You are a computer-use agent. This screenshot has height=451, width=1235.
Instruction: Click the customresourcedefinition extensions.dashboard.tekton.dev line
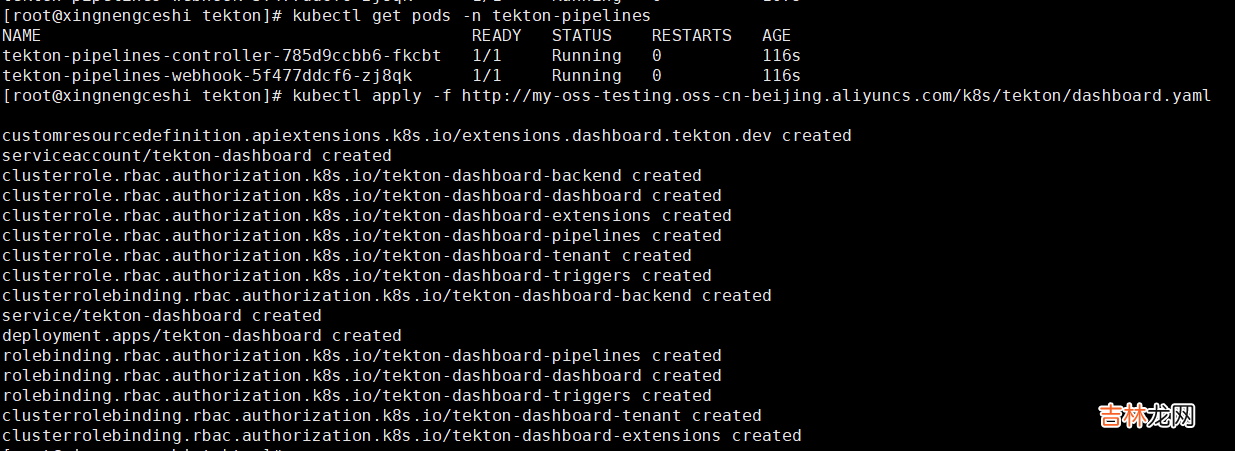[426, 136]
